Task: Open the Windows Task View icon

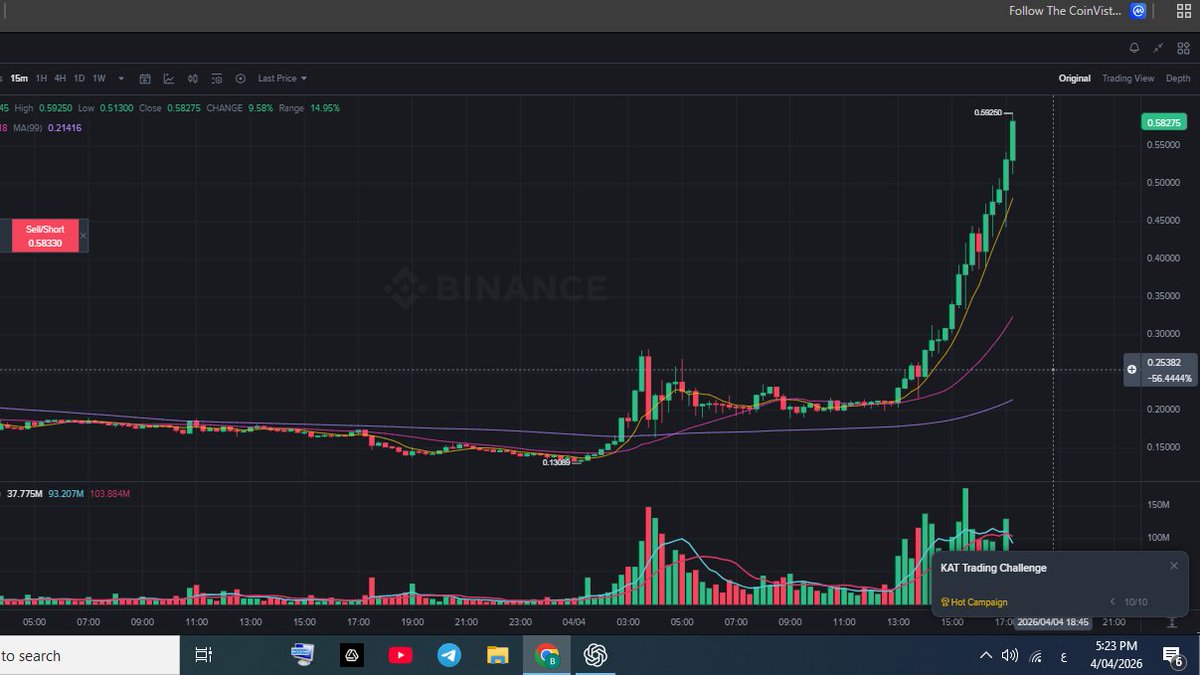Action: tap(203, 655)
